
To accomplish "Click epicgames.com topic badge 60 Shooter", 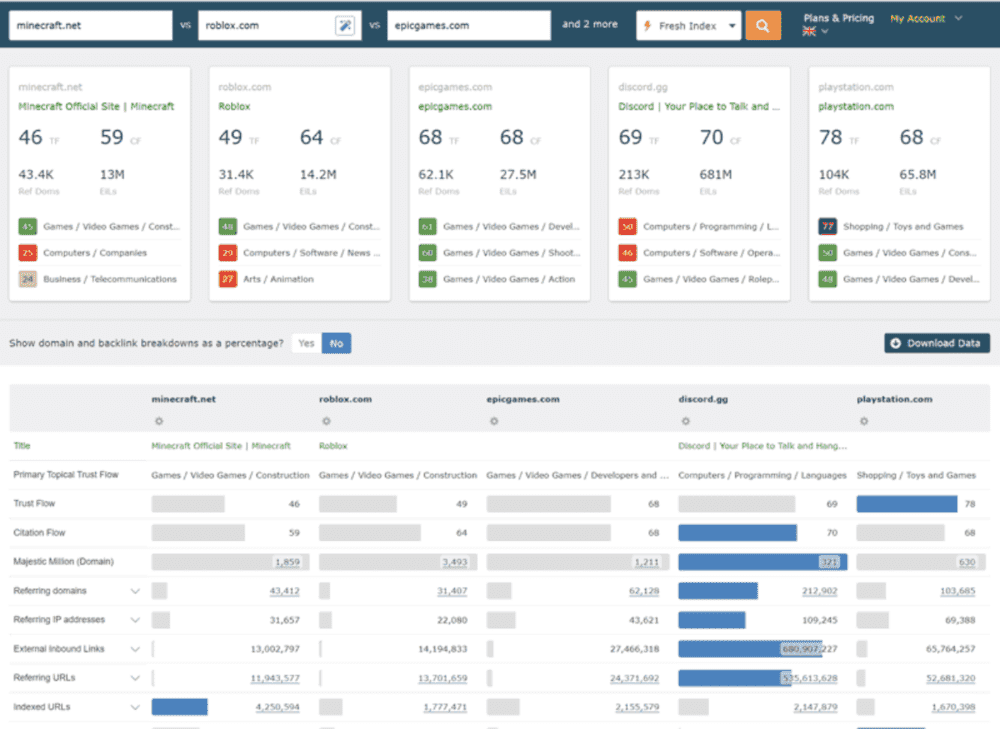I will pos(427,253).
